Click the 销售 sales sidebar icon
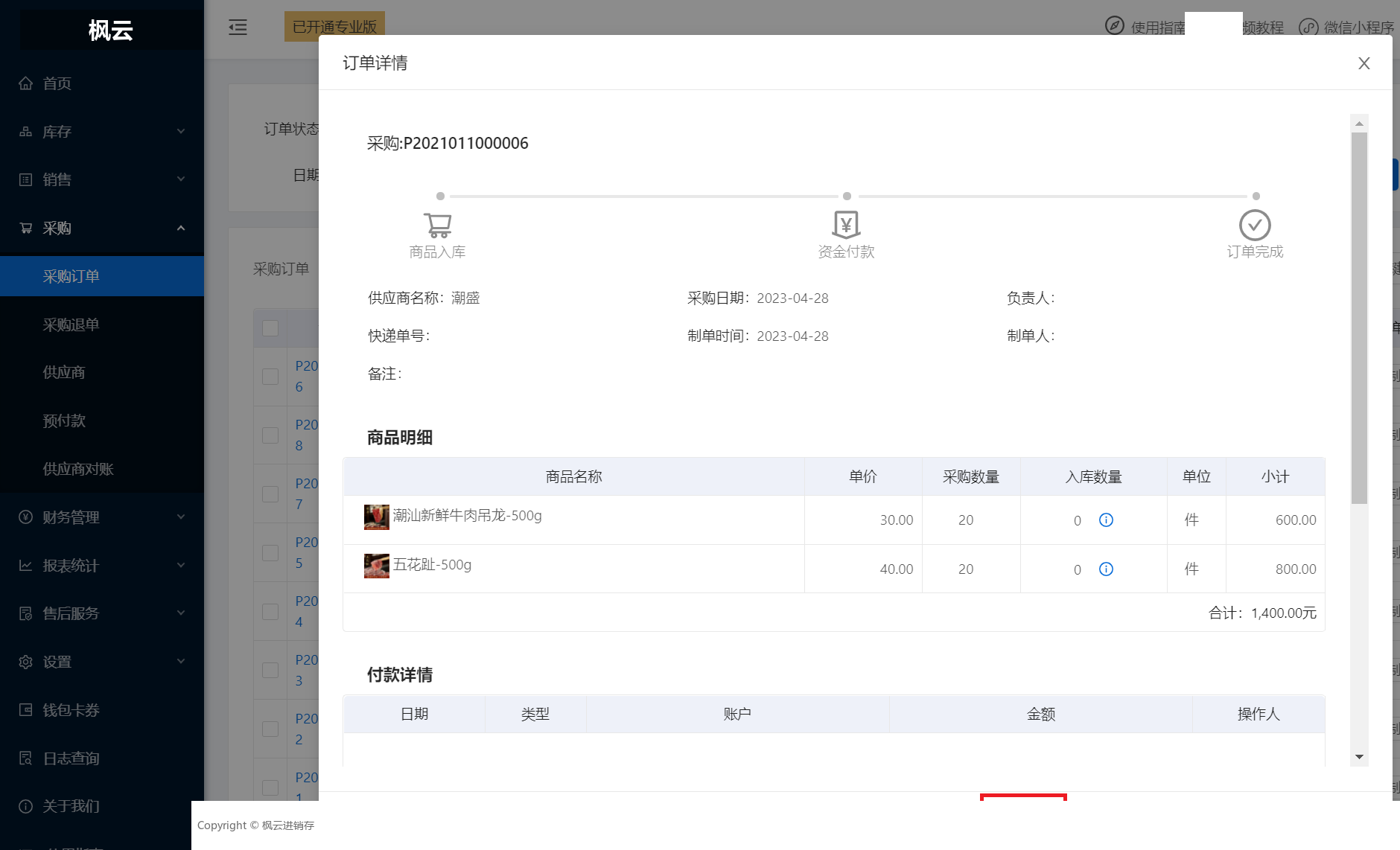This screenshot has width=1400, height=850. [25, 179]
